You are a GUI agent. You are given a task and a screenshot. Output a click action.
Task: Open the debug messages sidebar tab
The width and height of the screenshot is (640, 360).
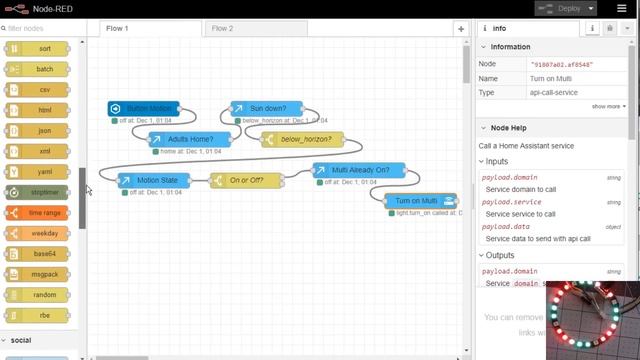point(610,28)
